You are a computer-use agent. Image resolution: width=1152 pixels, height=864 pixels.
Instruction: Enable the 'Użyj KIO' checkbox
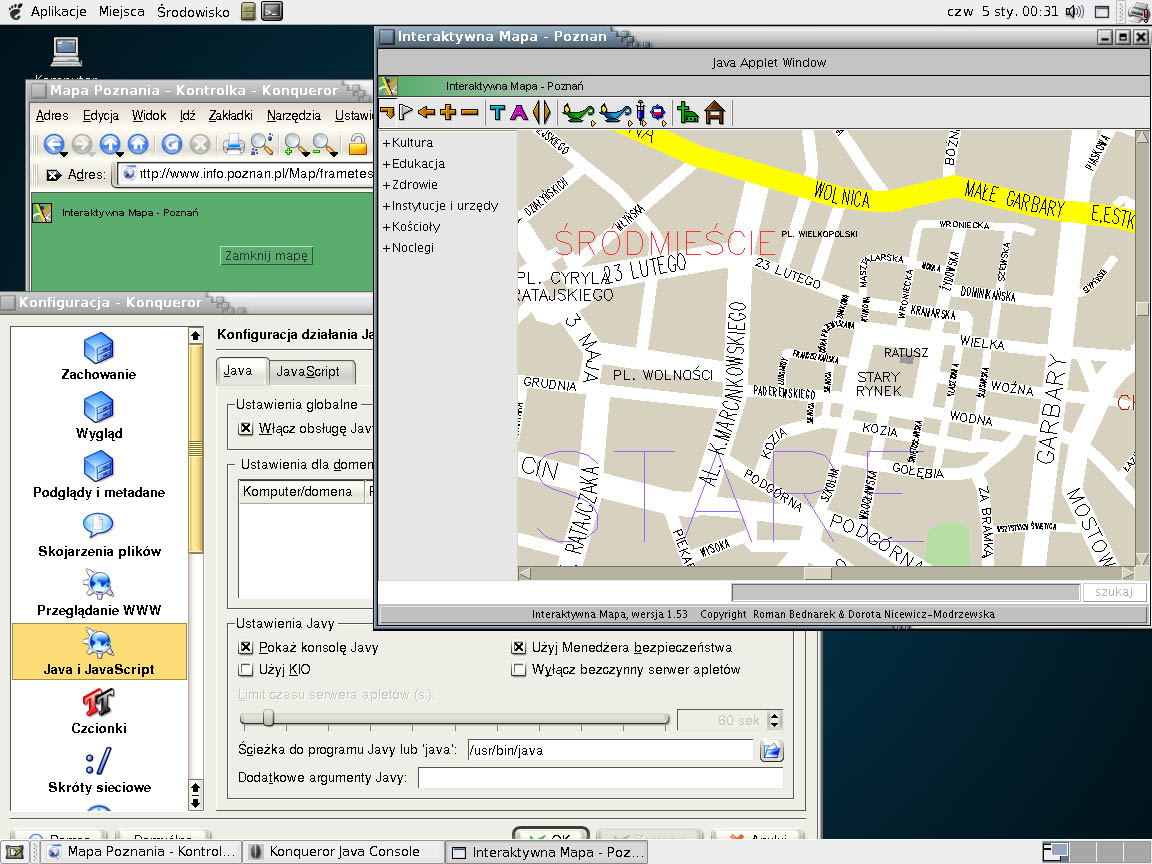(246, 669)
